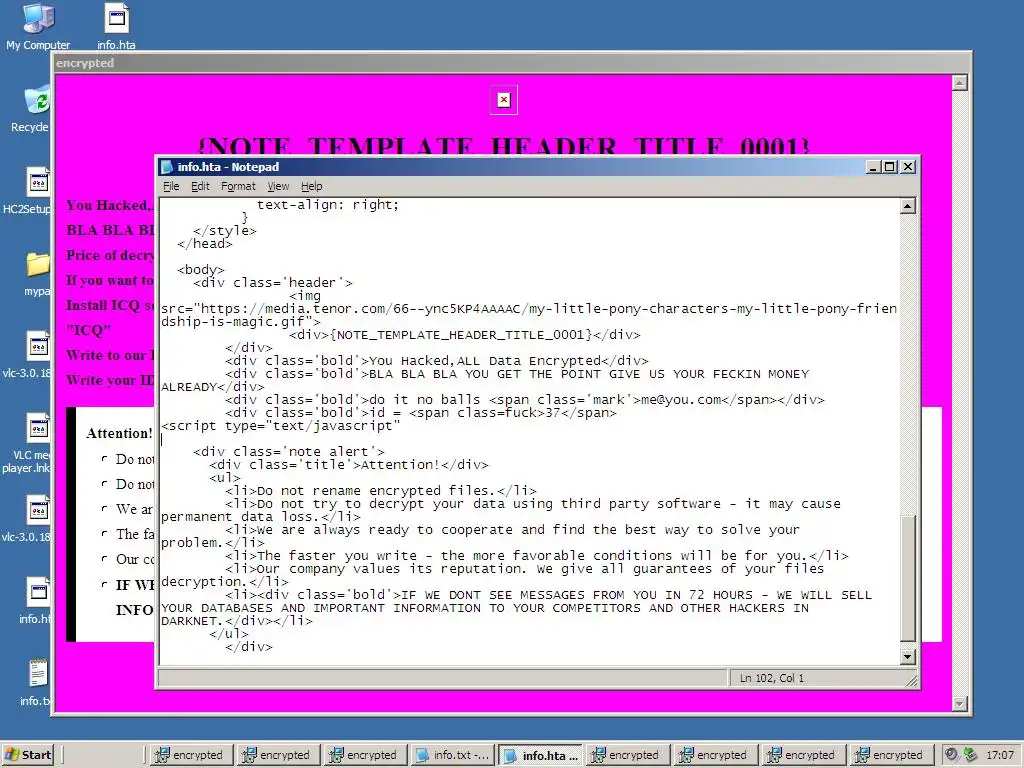Minimize the Notepad window

pos(874,167)
